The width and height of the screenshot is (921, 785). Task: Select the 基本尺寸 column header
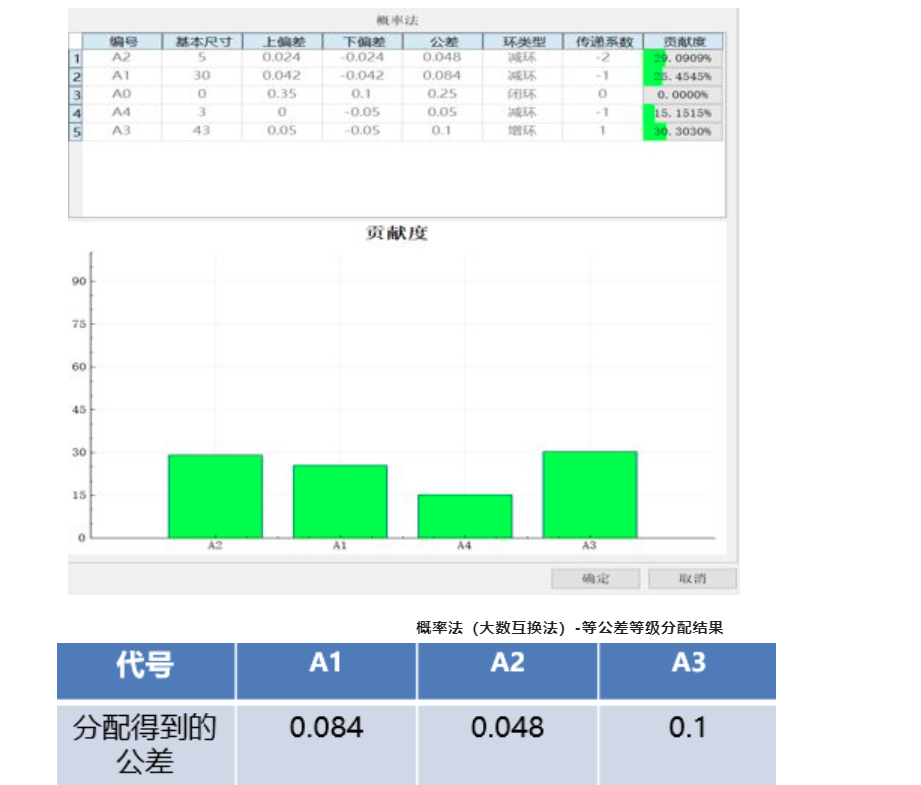click(x=197, y=40)
